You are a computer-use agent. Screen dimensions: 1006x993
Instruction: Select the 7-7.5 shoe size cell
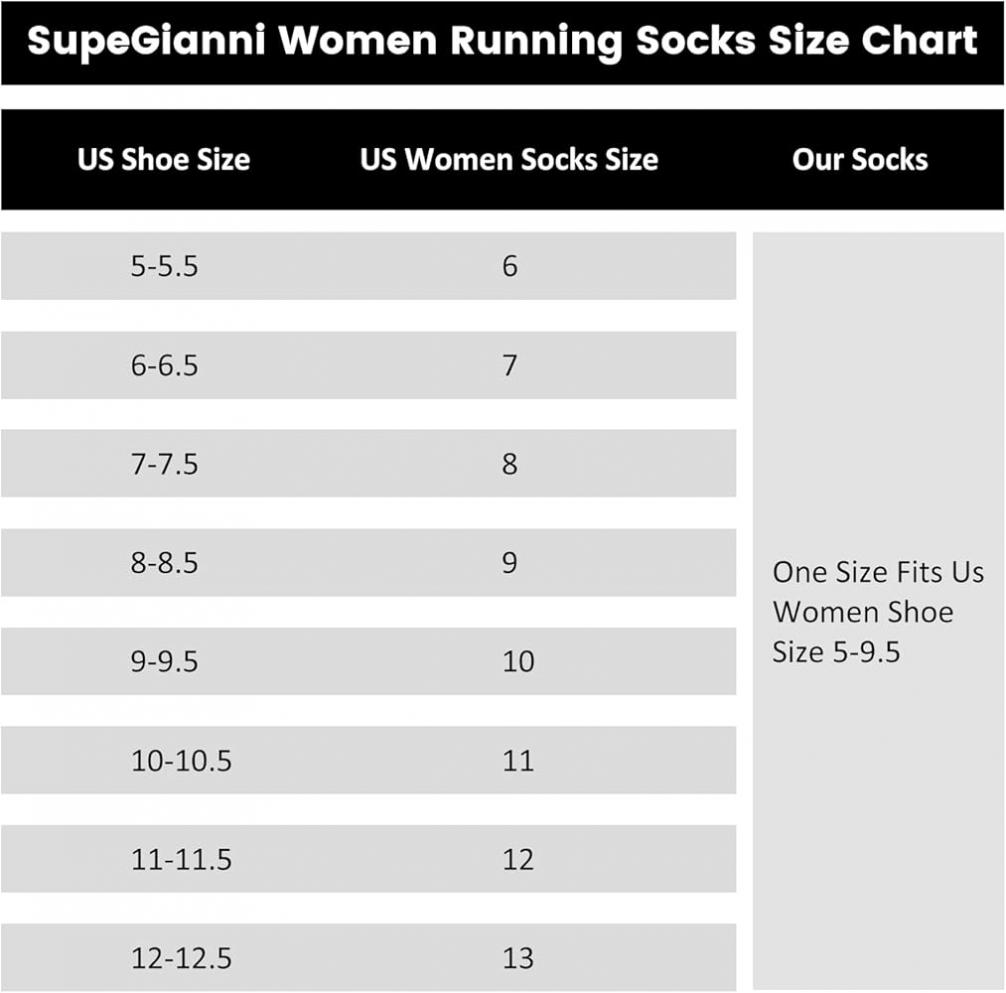click(x=164, y=464)
